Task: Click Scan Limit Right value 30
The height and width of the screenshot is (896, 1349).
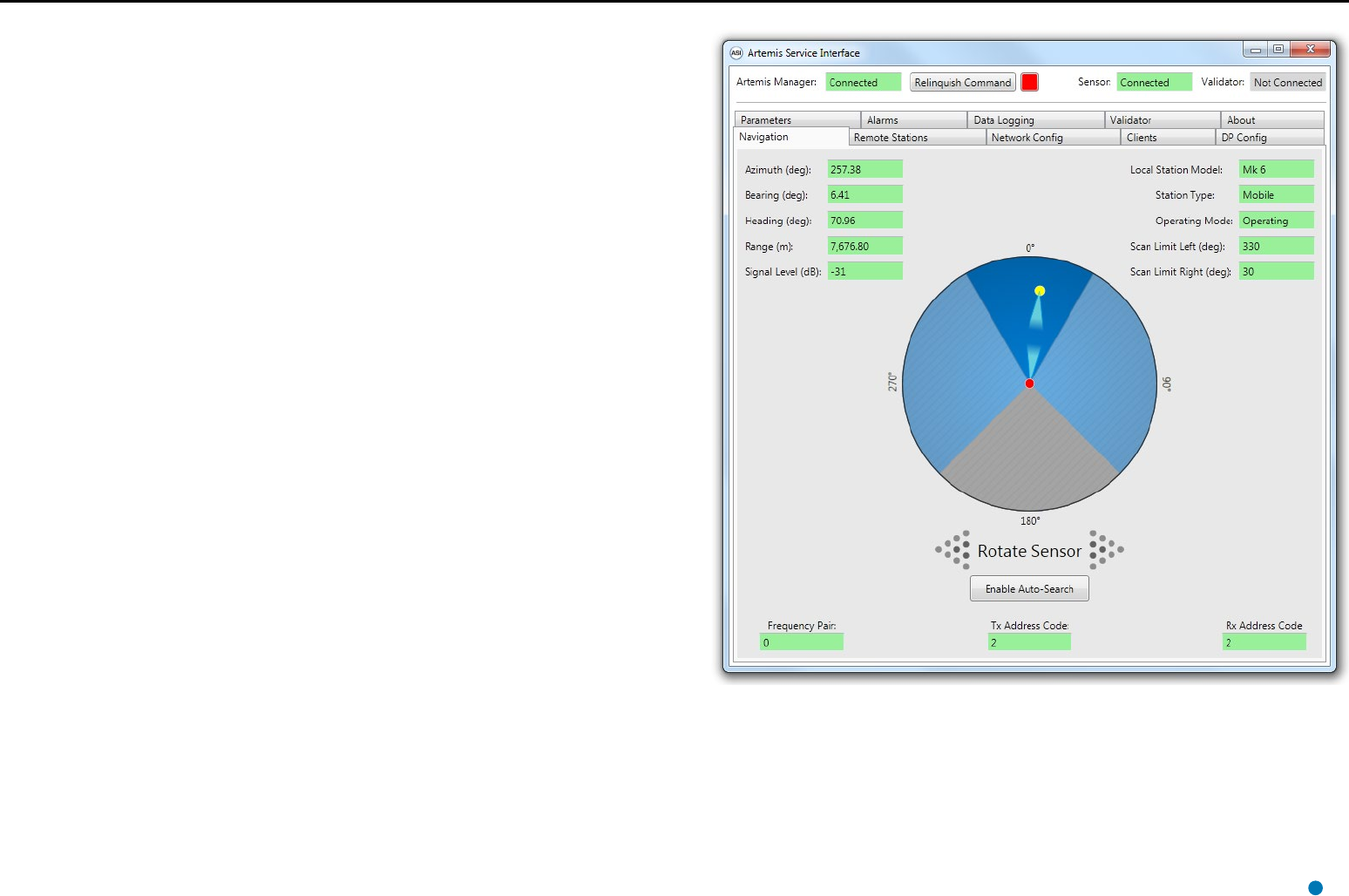Action: (1276, 271)
